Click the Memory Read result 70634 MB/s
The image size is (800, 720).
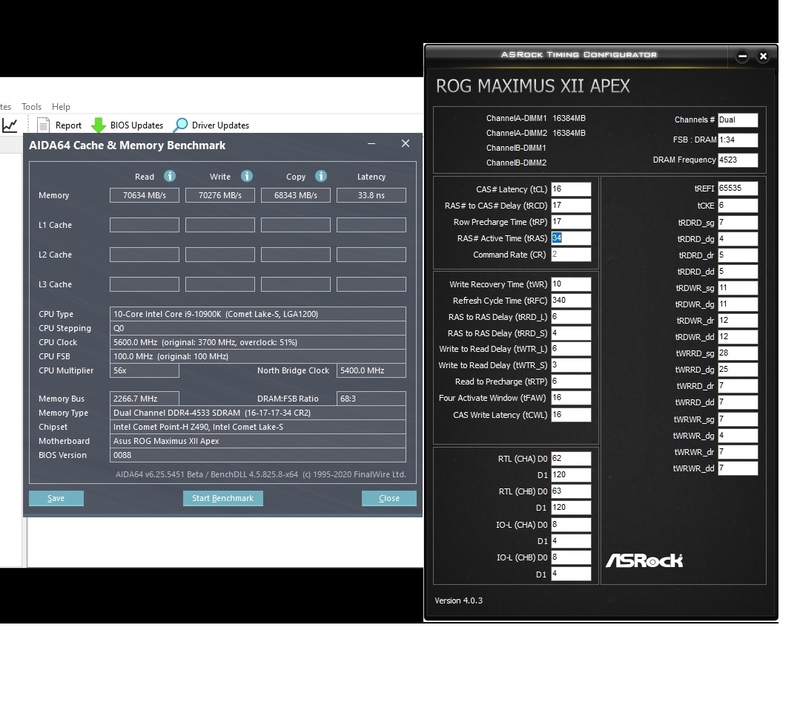coord(144,195)
